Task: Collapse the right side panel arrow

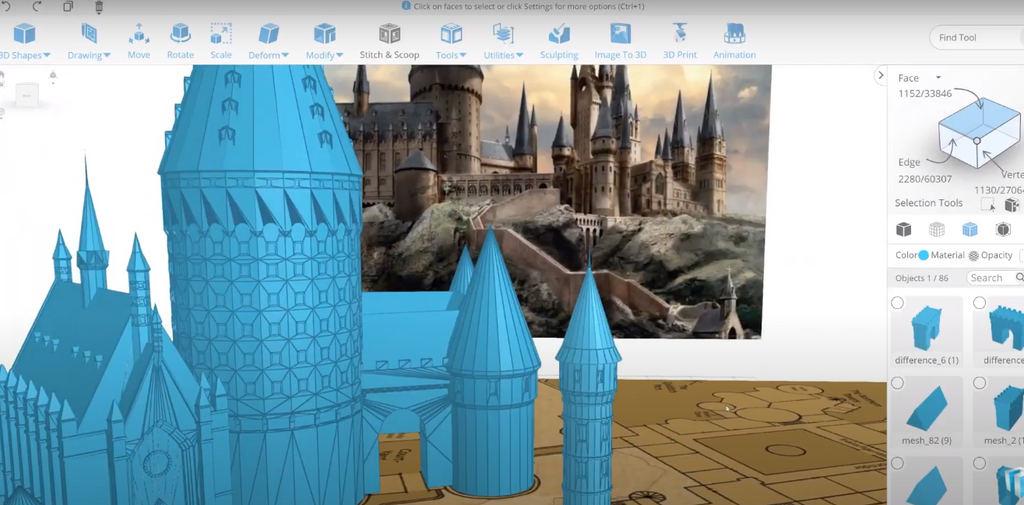Action: [880, 75]
